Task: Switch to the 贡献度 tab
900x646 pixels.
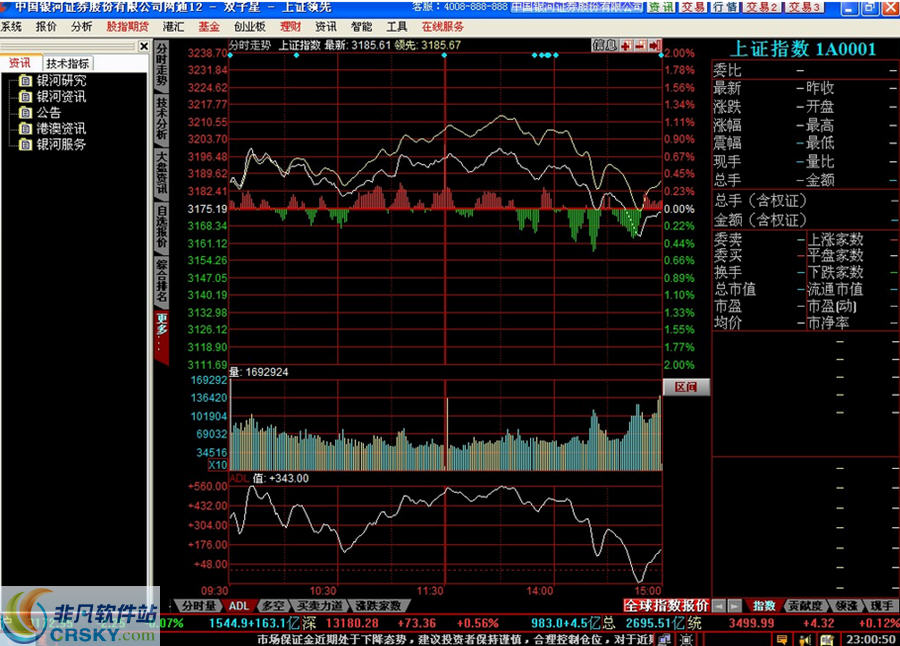Action: point(805,606)
